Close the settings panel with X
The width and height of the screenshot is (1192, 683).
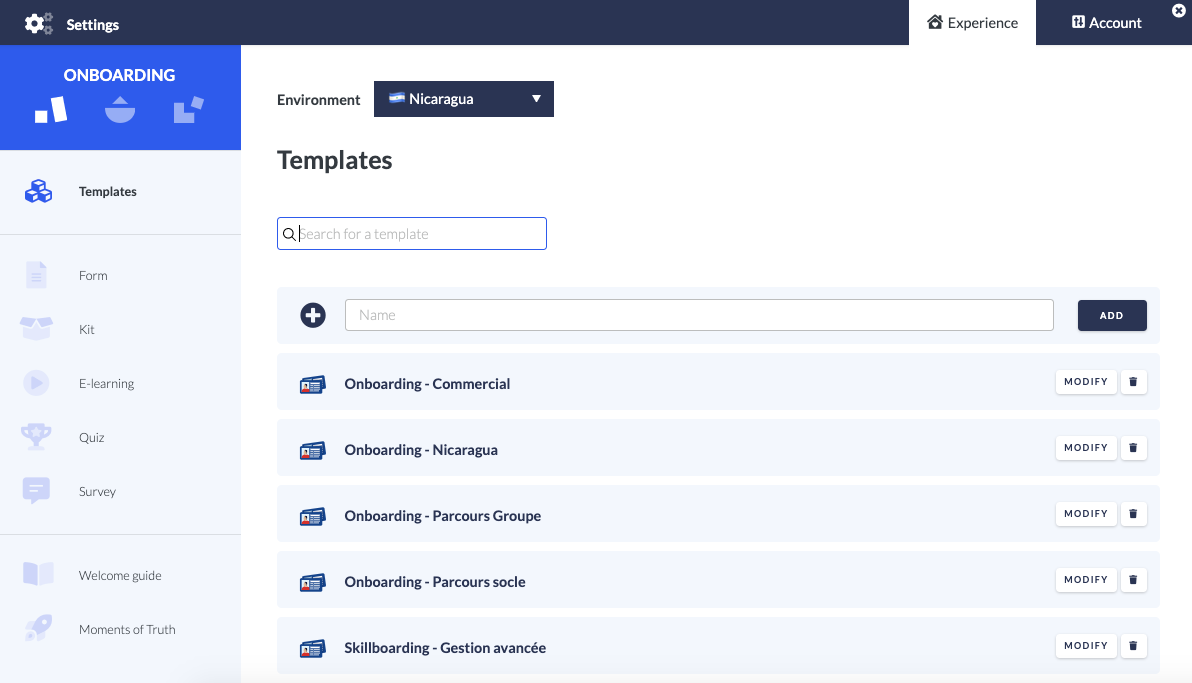[x=1178, y=11]
